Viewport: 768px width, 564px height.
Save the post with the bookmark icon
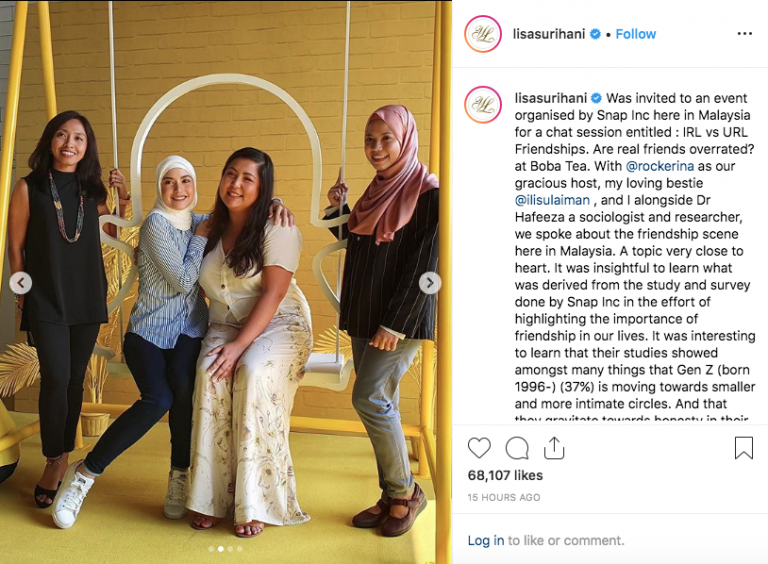[744, 448]
